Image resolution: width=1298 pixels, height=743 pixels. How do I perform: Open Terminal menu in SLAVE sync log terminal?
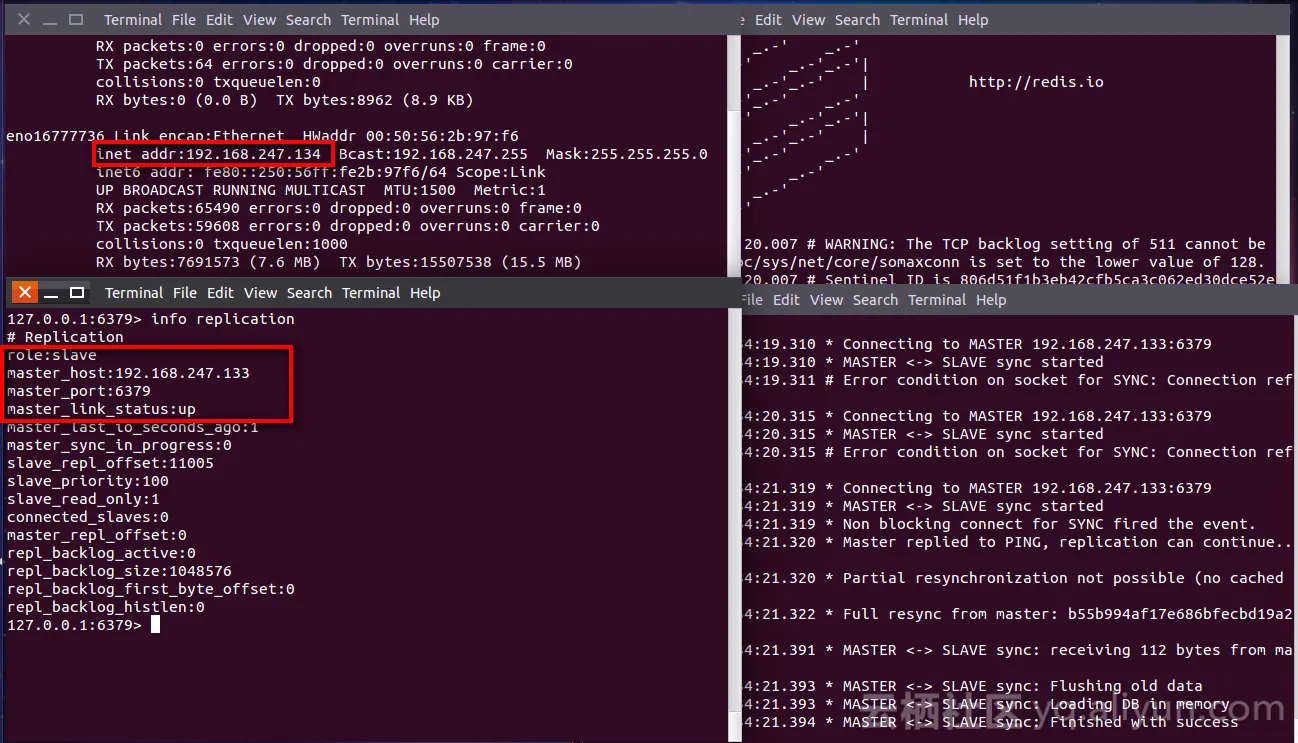(x=937, y=300)
